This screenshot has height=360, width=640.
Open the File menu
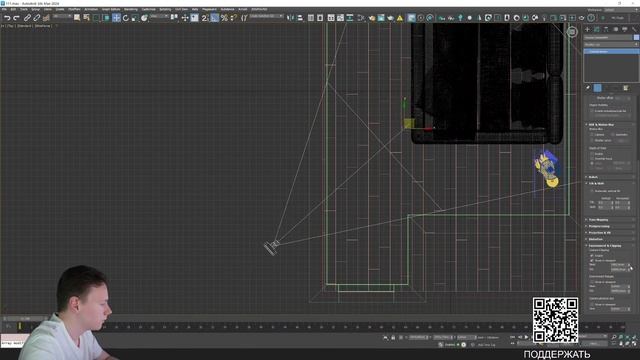pyautogui.click(x=4, y=9)
